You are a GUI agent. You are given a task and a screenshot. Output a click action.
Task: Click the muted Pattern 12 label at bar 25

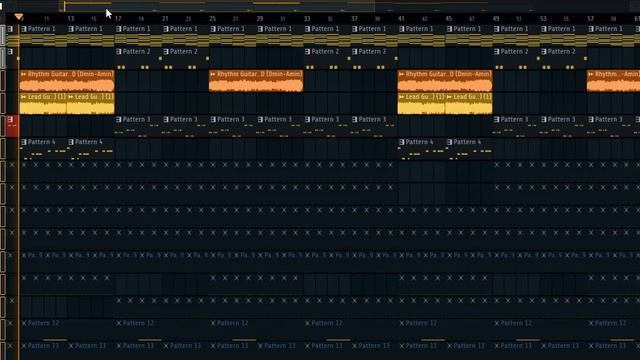pyautogui.click(x=233, y=323)
